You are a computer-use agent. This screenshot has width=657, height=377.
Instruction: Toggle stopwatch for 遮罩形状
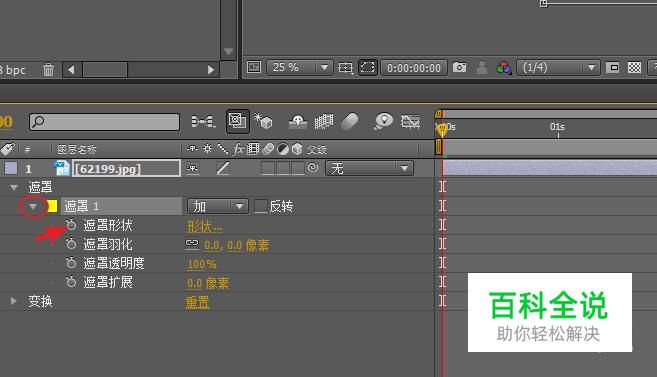(x=71, y=225)
